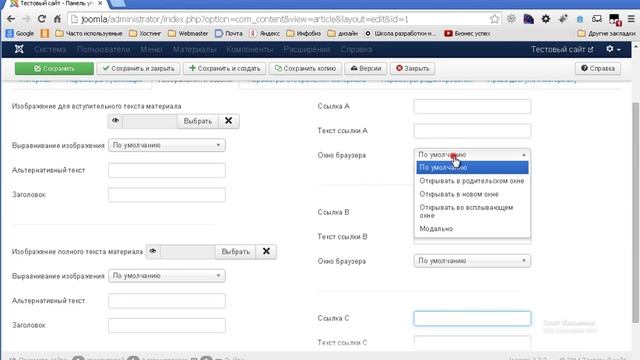Focus the Ссылка C input field

(472, 318)
